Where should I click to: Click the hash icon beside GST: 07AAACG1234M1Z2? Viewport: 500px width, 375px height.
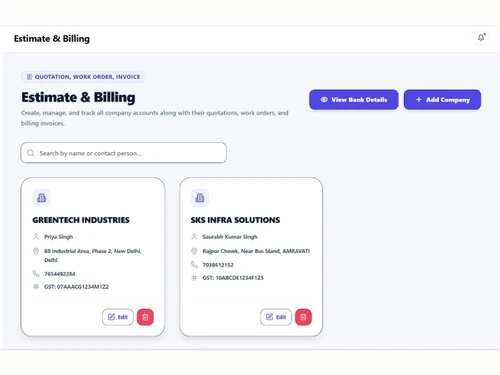pyautogui.click(x=36, y=286)
